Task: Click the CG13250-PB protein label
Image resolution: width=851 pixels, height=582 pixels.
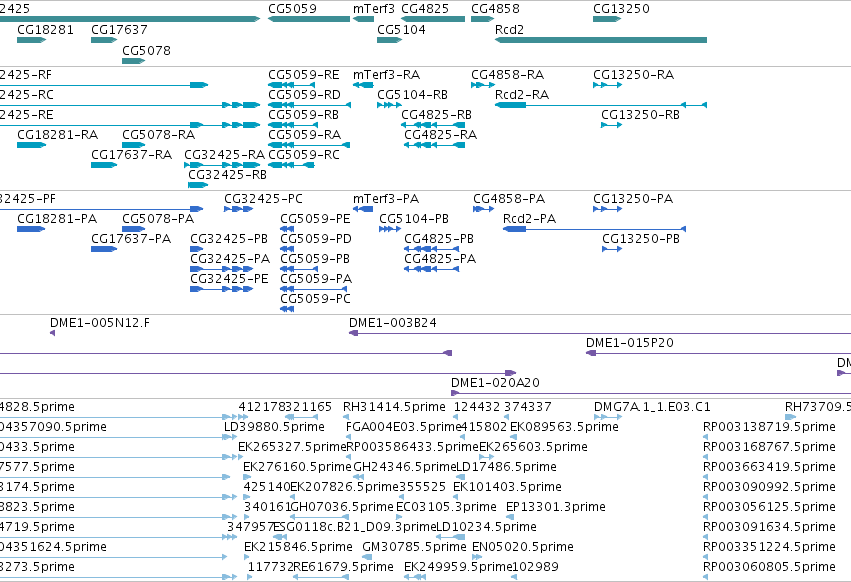Action: (x=640, y=238)
